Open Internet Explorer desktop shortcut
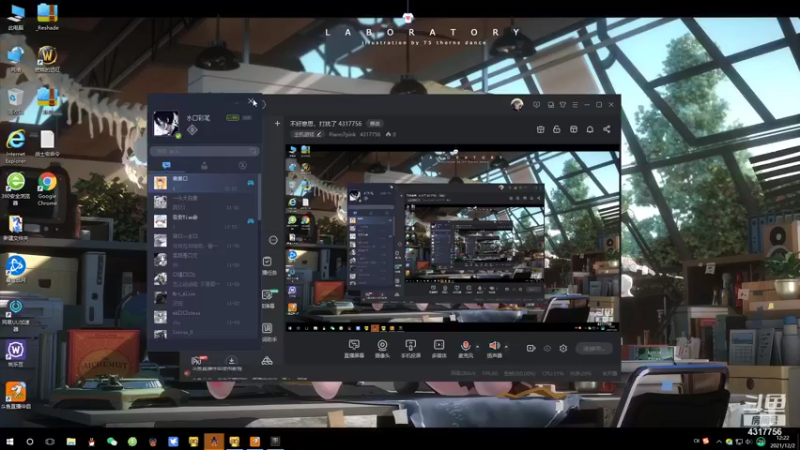 (15, 146)
